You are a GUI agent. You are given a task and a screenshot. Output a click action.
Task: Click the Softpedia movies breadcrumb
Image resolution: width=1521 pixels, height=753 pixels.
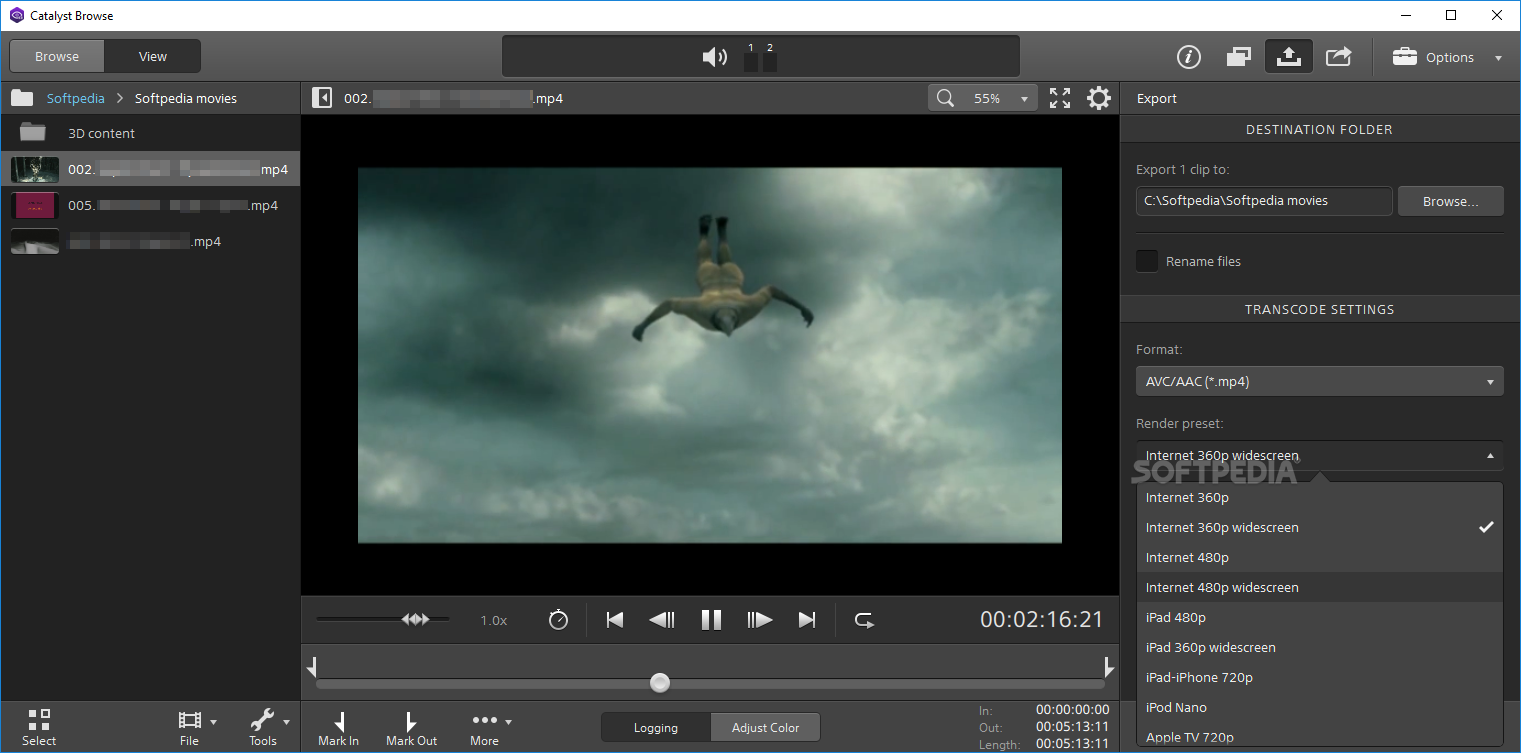tap(186, 98)
